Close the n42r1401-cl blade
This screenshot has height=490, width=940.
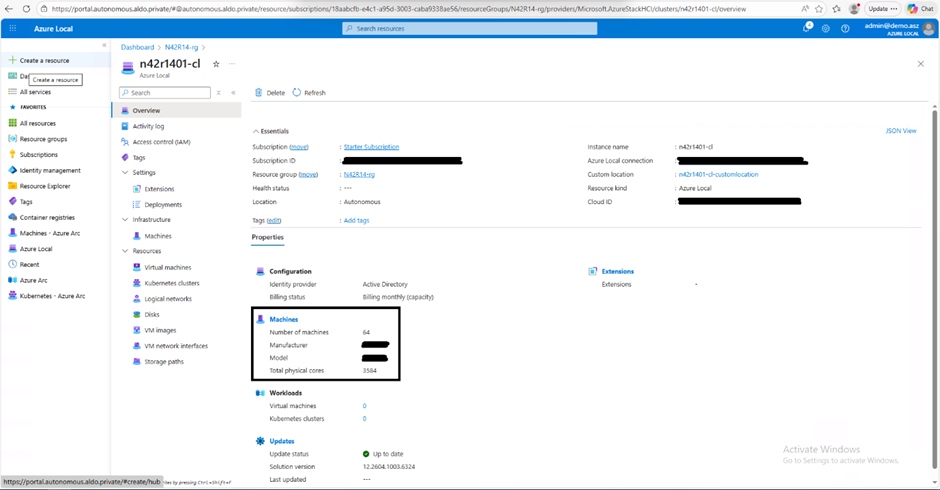click(921, 64)
